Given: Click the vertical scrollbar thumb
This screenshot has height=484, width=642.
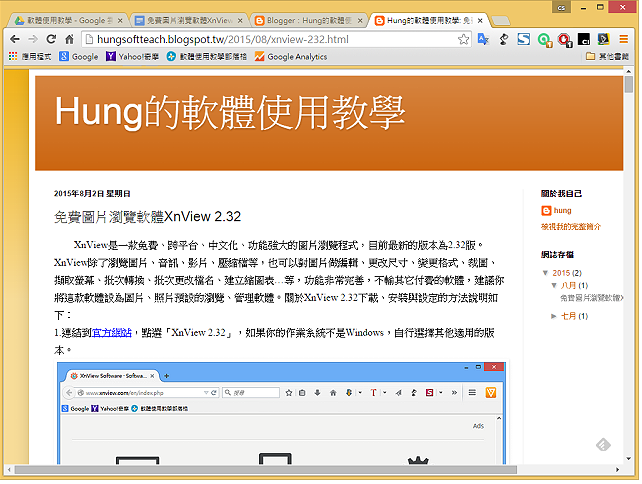Looking at the screenshot, I should [x=628, y=84].
